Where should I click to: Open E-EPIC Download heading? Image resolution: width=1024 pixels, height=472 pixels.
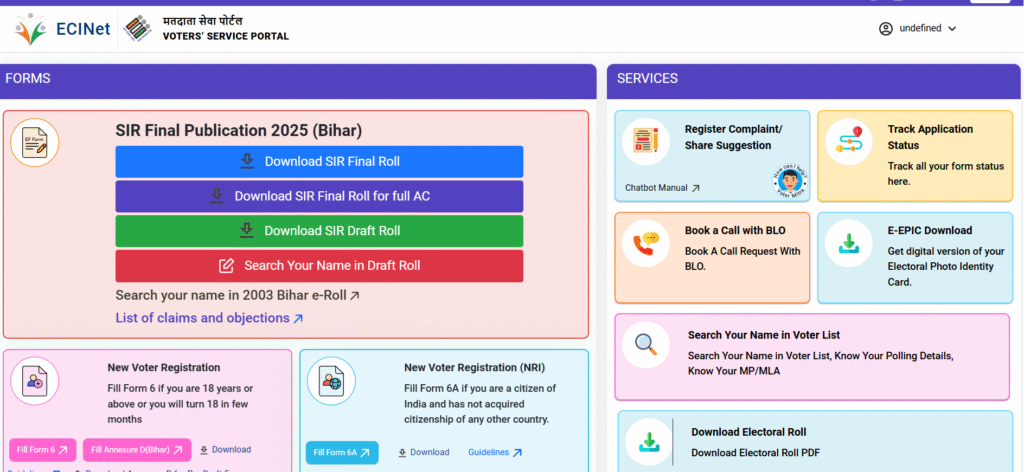click(929, 230)
